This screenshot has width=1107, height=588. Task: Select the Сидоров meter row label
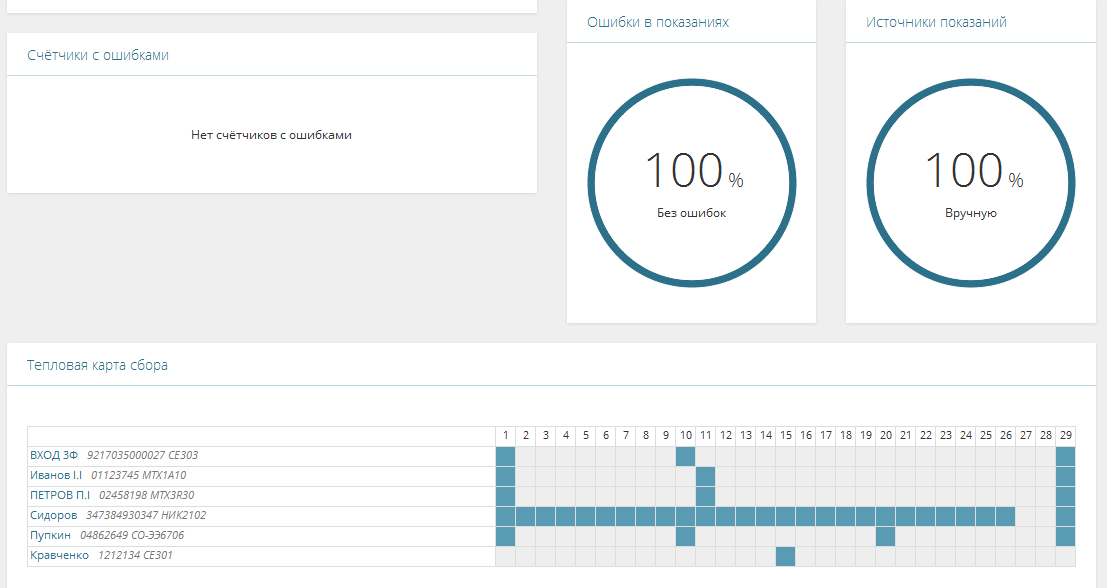coord(54,516)
